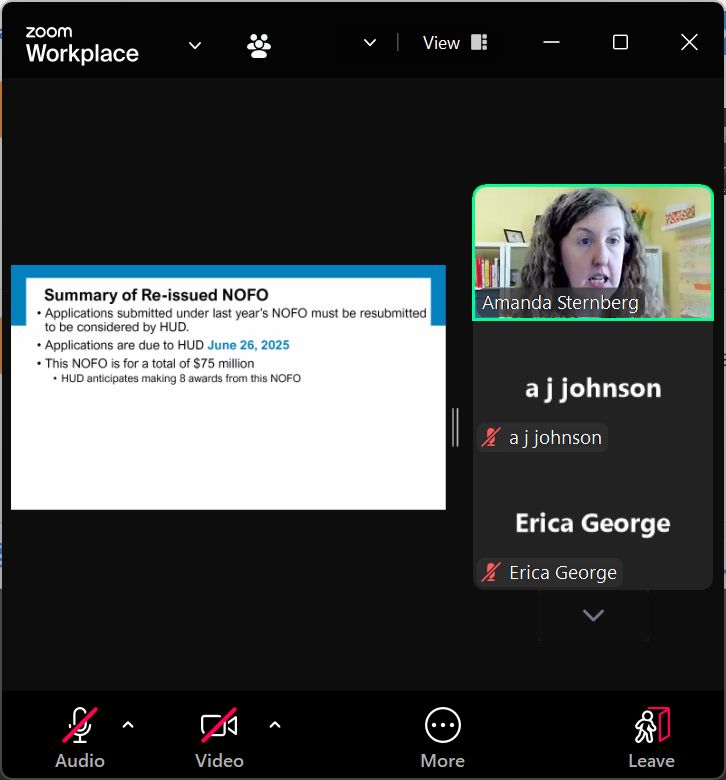Expand the Zoom Workplace dropdown chevron
The height and width of the screenshot is (780, 726).
tap(195, 46)
